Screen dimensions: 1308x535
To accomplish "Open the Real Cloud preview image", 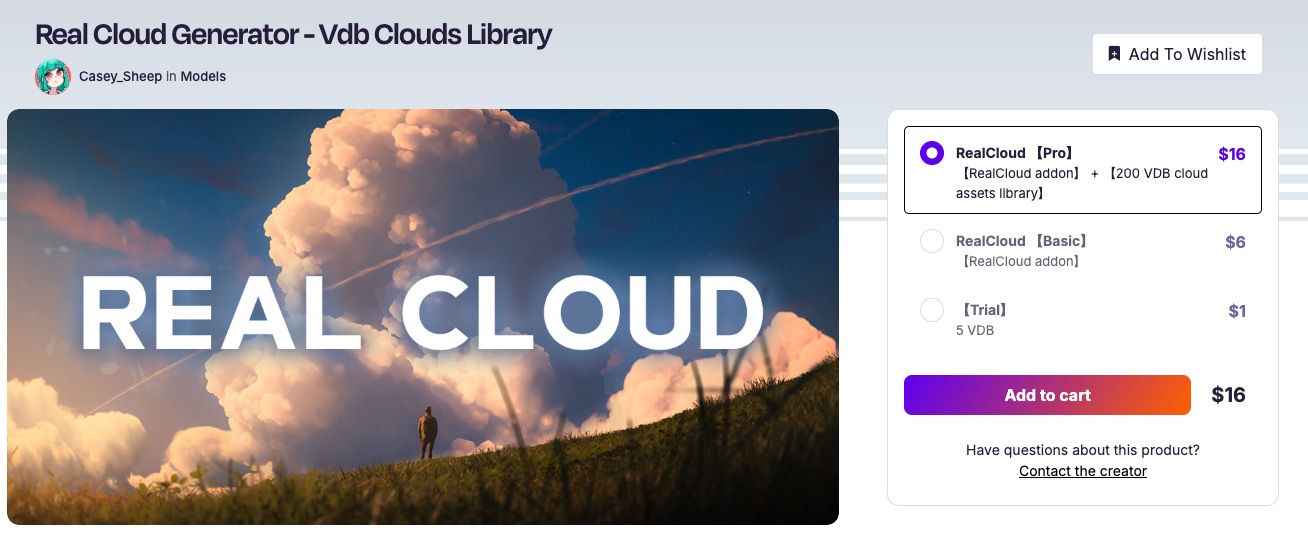I will click(x=423, y=317).
